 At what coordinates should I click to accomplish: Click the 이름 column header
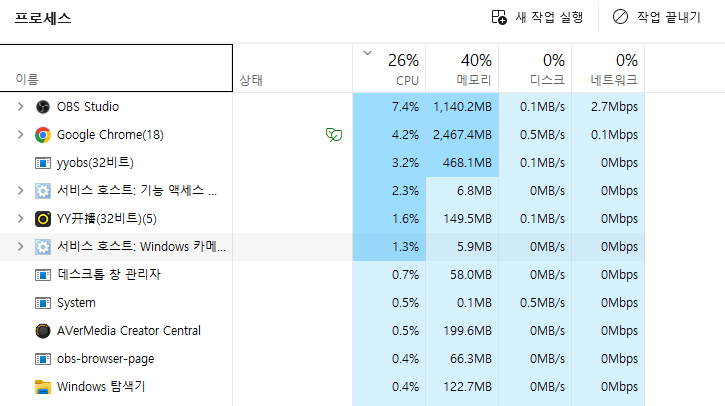[116, 68]
